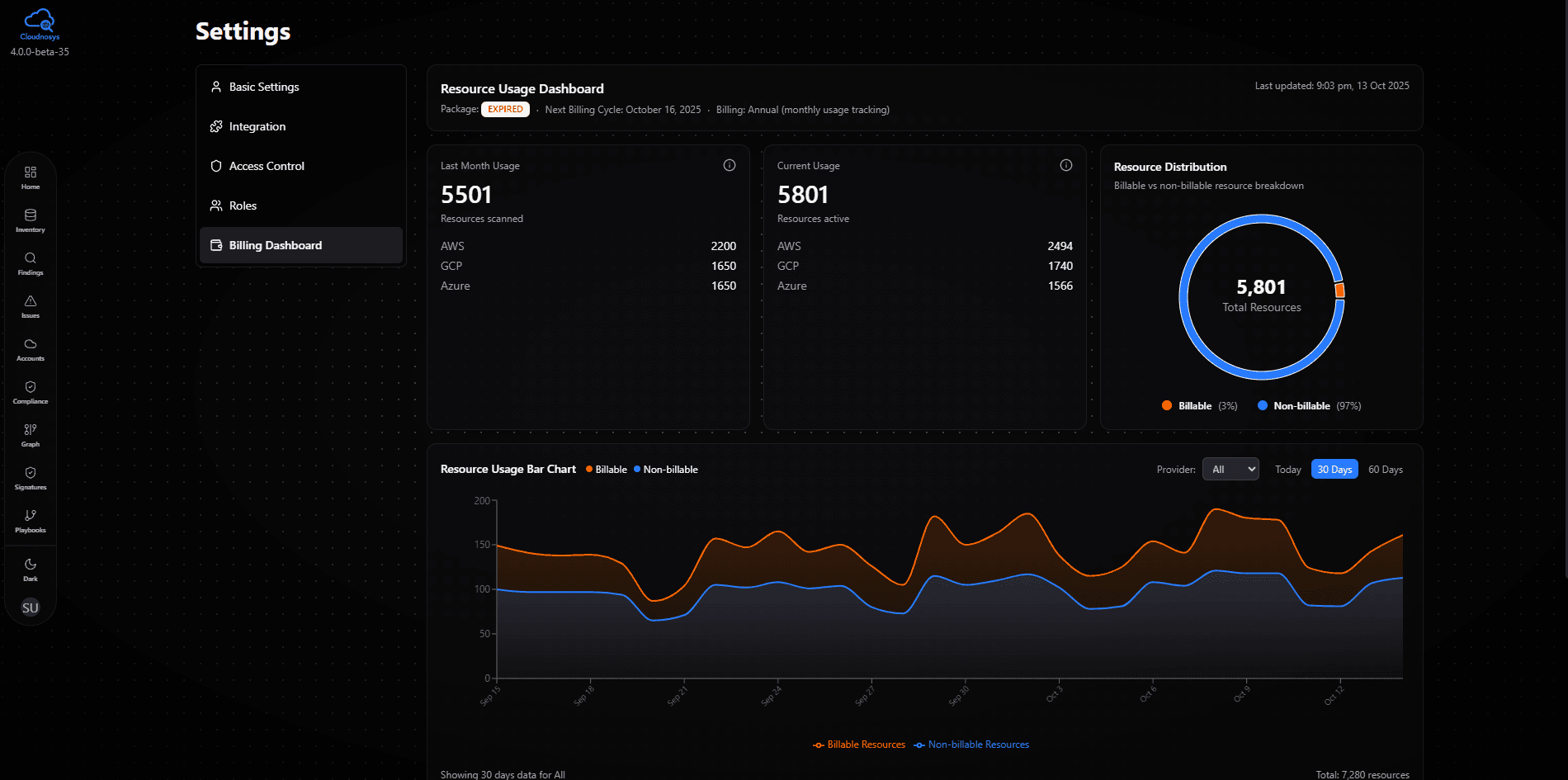This screenshot has width=1568, height=780.
Task: Show info for Last Month Usage
Action: tap(730, 165)
